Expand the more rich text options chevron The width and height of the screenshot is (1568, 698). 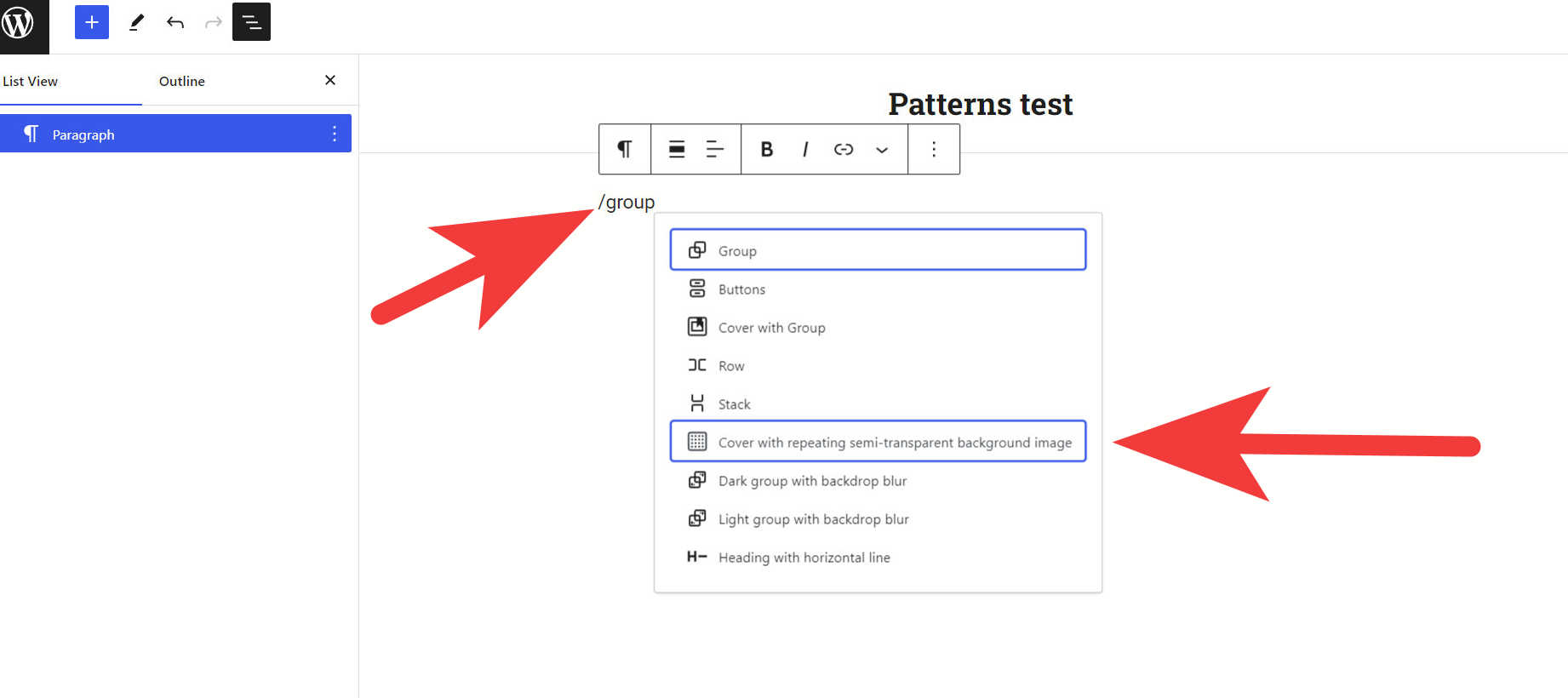(x=882, y=150)
